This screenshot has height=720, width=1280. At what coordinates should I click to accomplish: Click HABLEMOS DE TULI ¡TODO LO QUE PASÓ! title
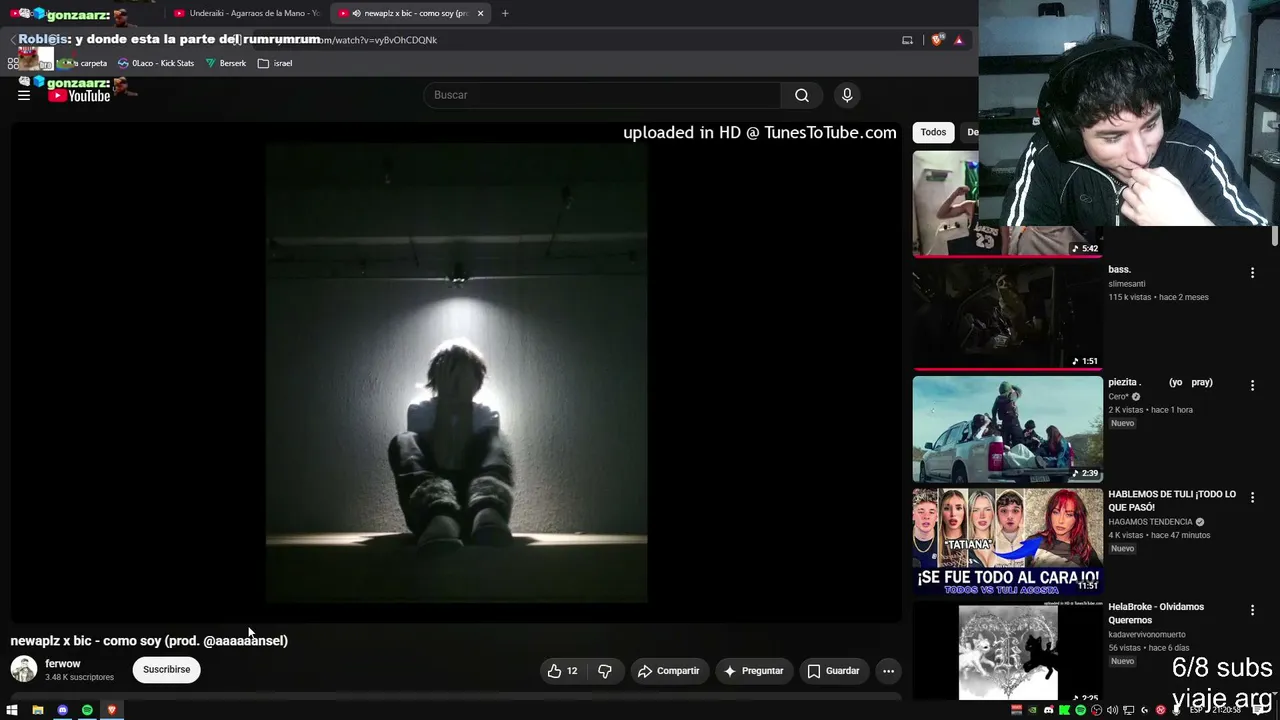[1172, 501]
